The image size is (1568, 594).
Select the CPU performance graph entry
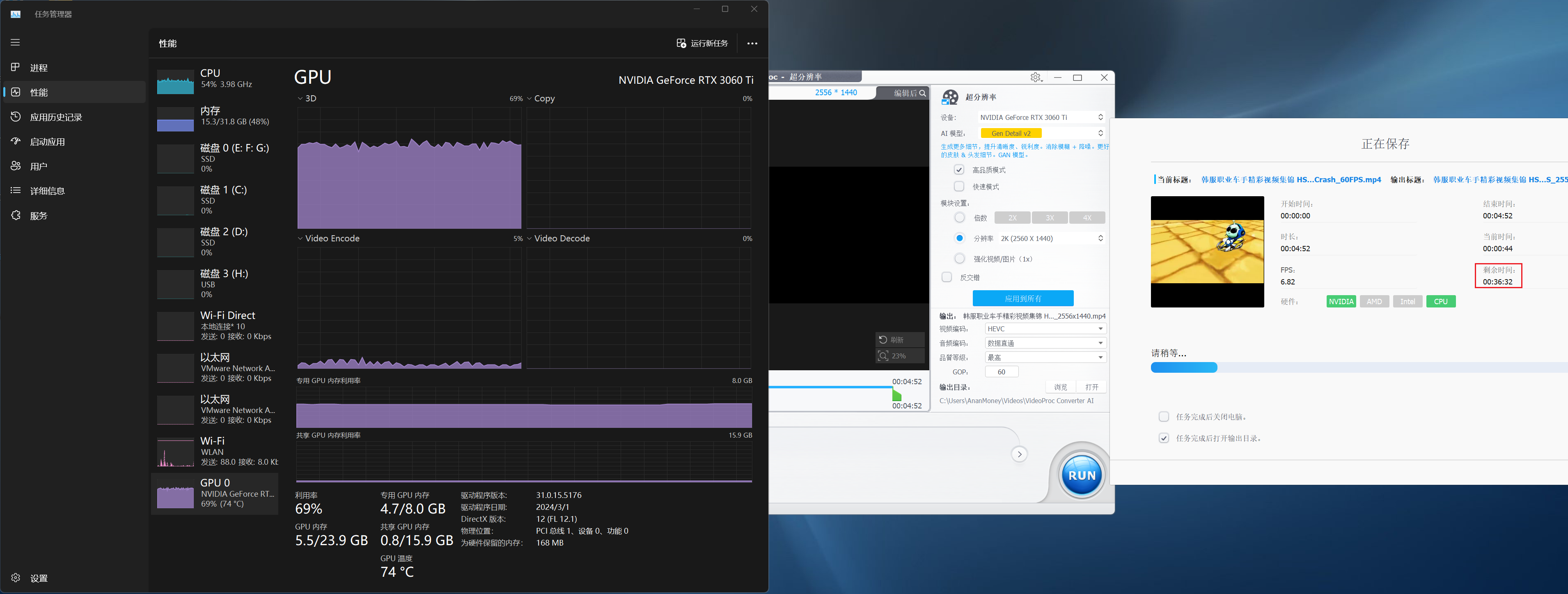pos(215,80)
